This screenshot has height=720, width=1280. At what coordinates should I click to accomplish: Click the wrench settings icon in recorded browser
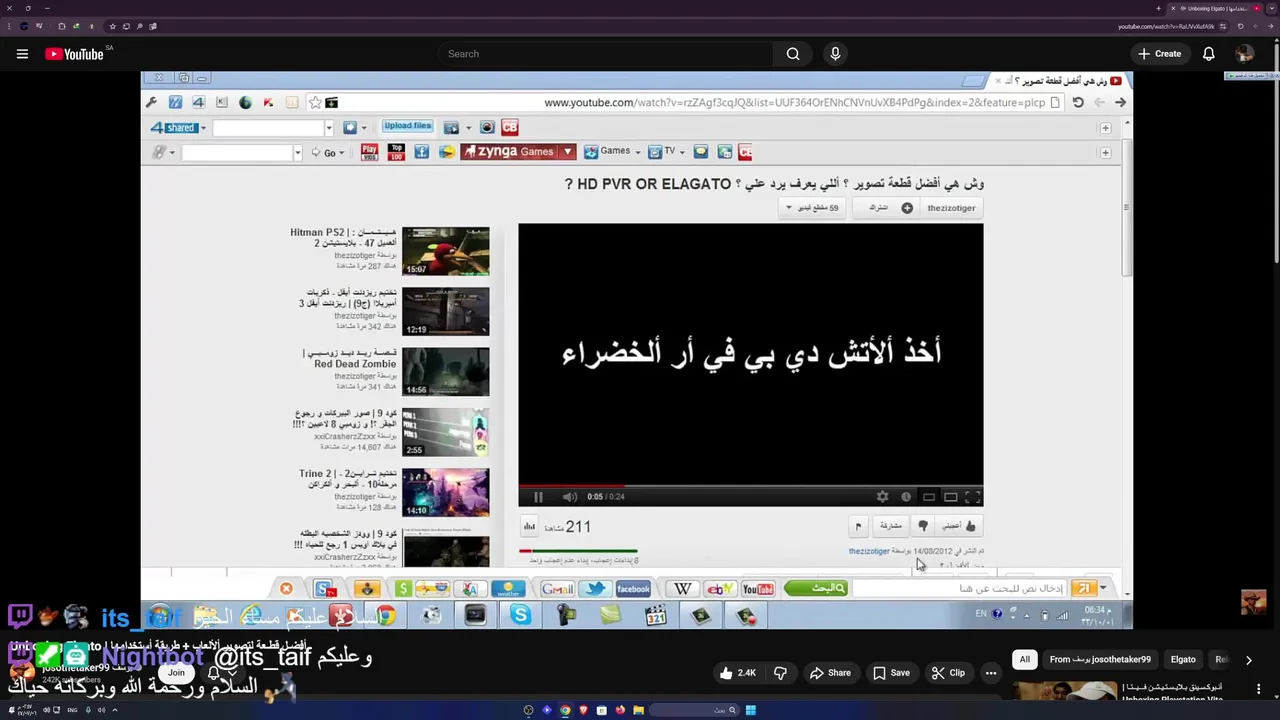tap(151, 102)
